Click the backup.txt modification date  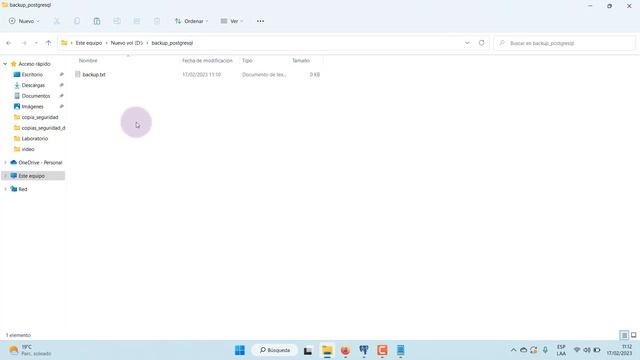coord(201,75)
